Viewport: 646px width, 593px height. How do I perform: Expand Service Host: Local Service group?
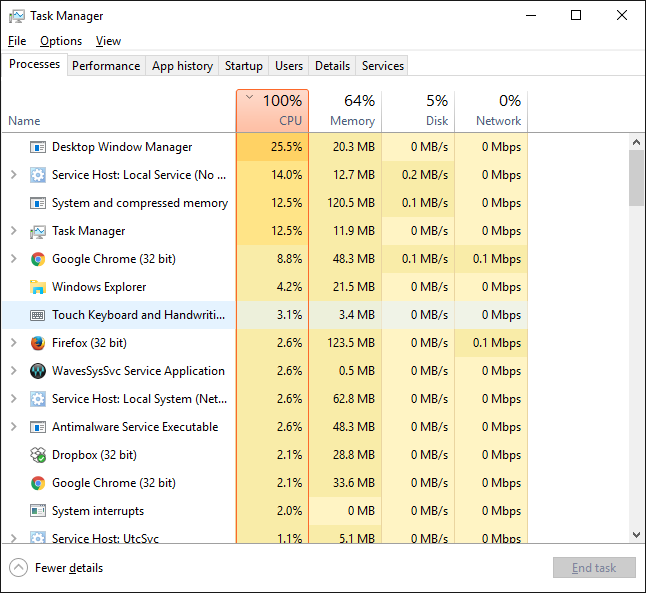coord(14,175)
